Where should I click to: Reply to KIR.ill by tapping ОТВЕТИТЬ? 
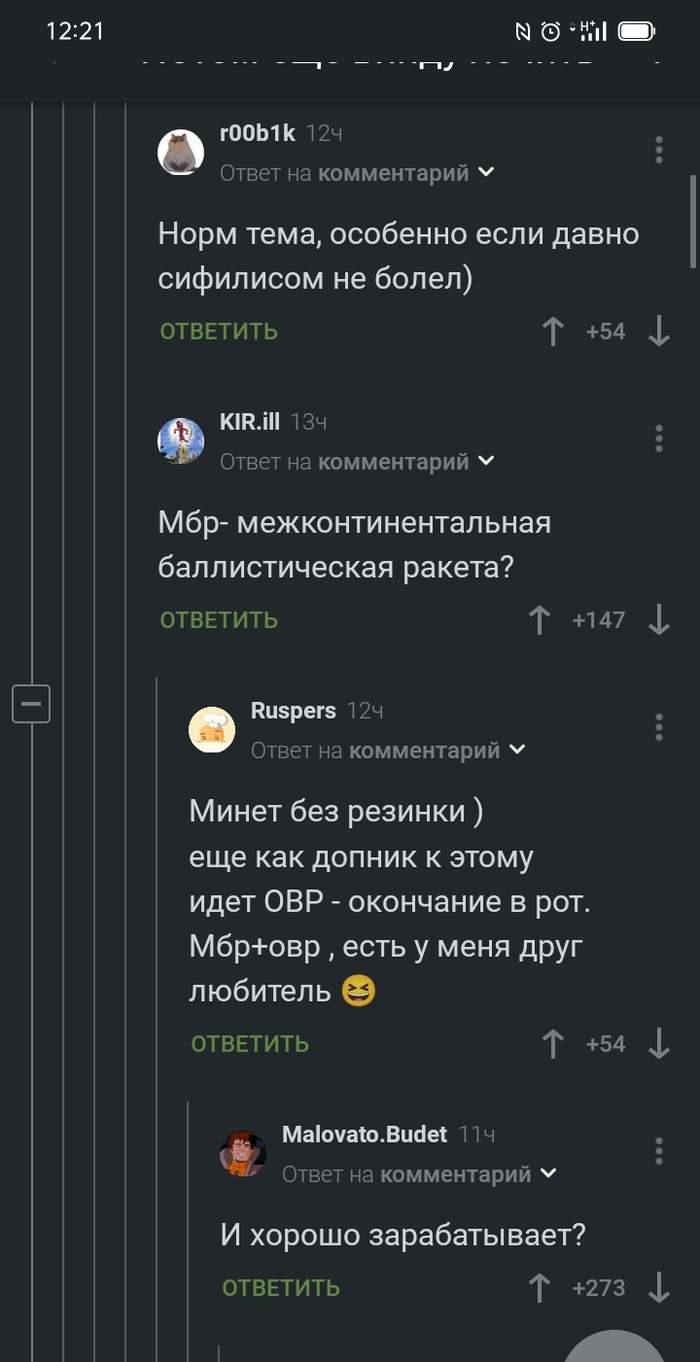pyautogui.click(x=217, y=620)
